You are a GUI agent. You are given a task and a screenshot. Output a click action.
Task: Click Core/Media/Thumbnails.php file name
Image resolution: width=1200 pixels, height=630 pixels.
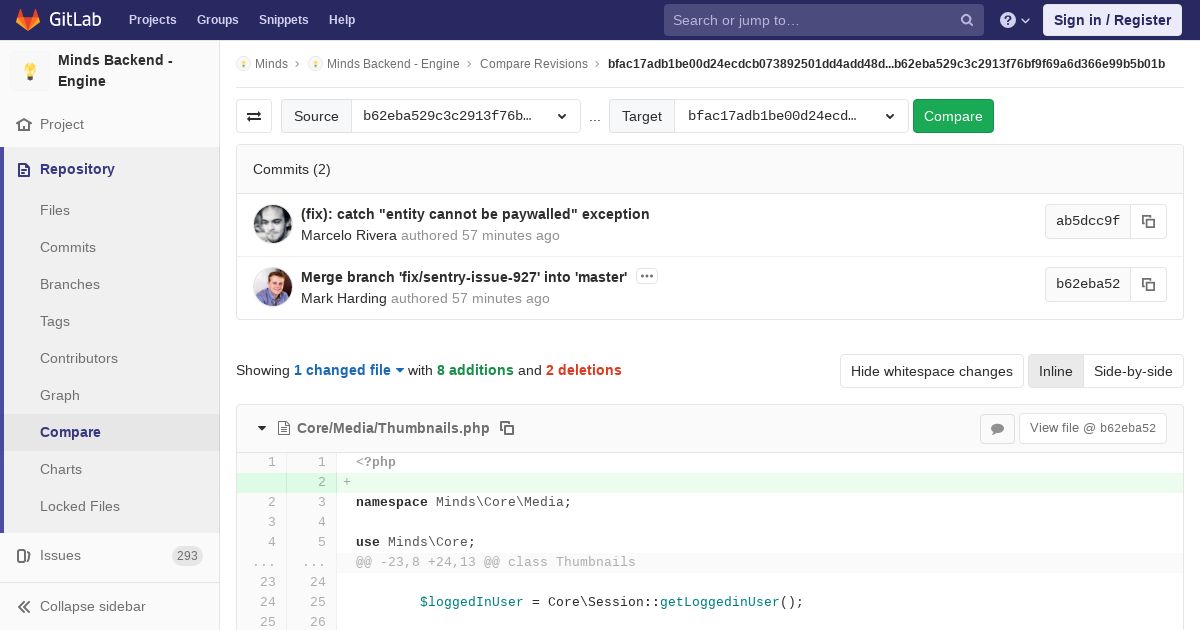click(393, 428)
